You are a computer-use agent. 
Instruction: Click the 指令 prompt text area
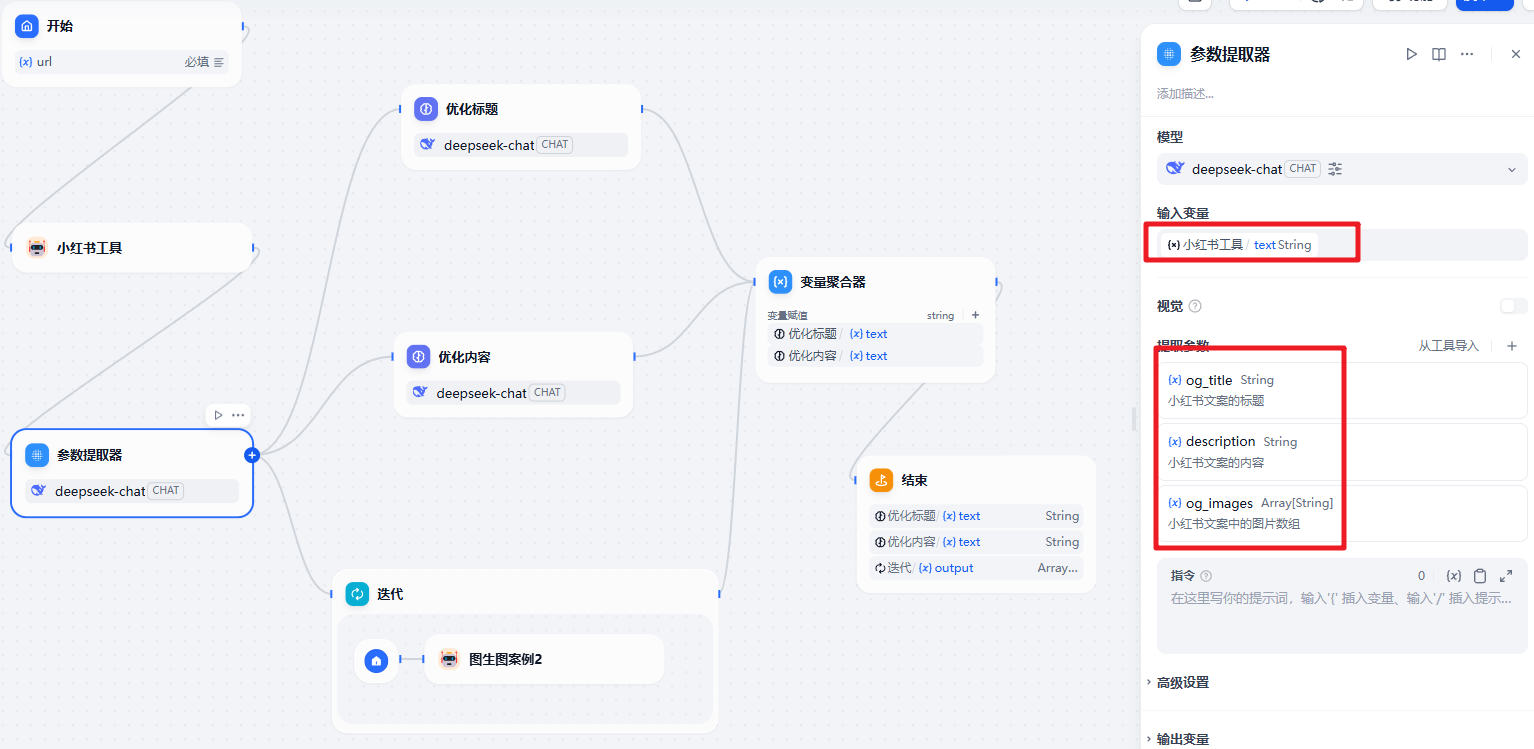click(x=1340, y=620)
